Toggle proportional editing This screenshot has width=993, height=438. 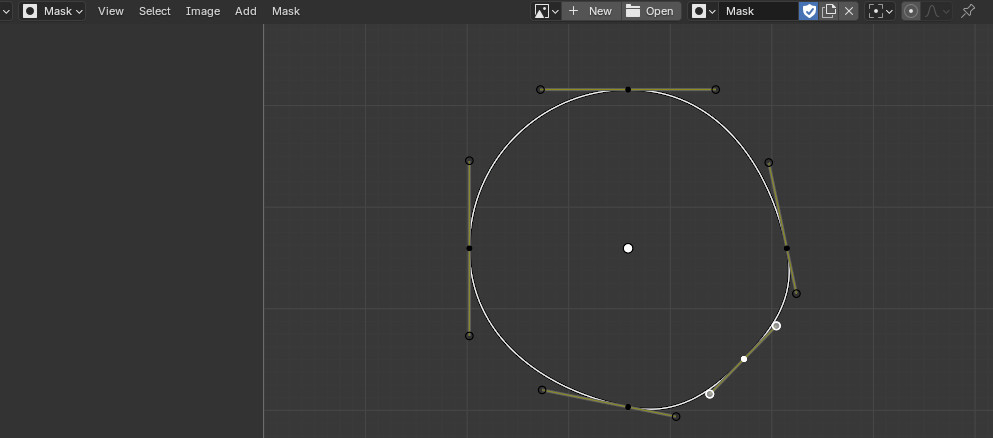coord(911,11)
